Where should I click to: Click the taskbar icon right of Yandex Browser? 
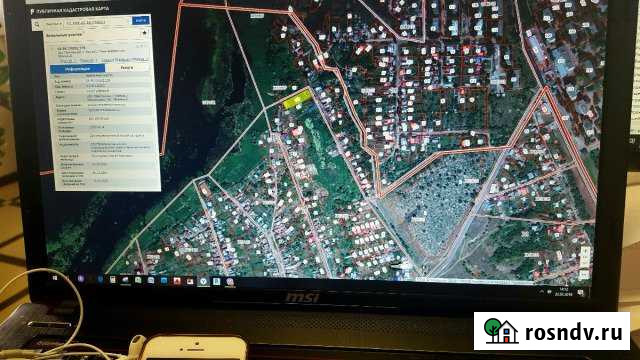pyautogui.click(x=216, y=282)
